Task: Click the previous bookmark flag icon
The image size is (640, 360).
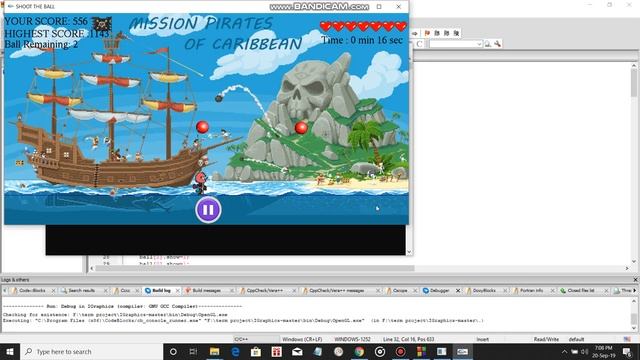Action: [x=437, y=33]
